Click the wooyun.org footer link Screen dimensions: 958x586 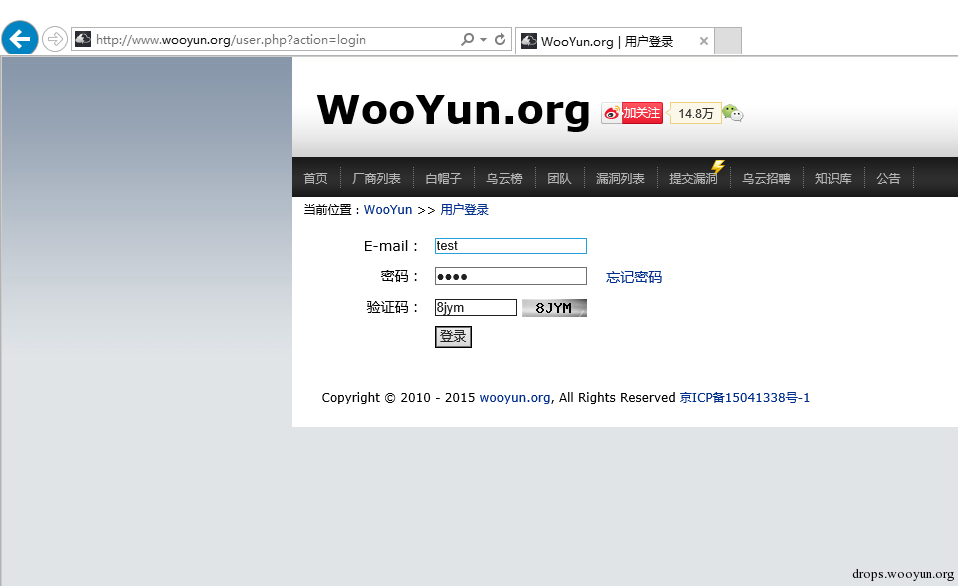tap(515, 398)
